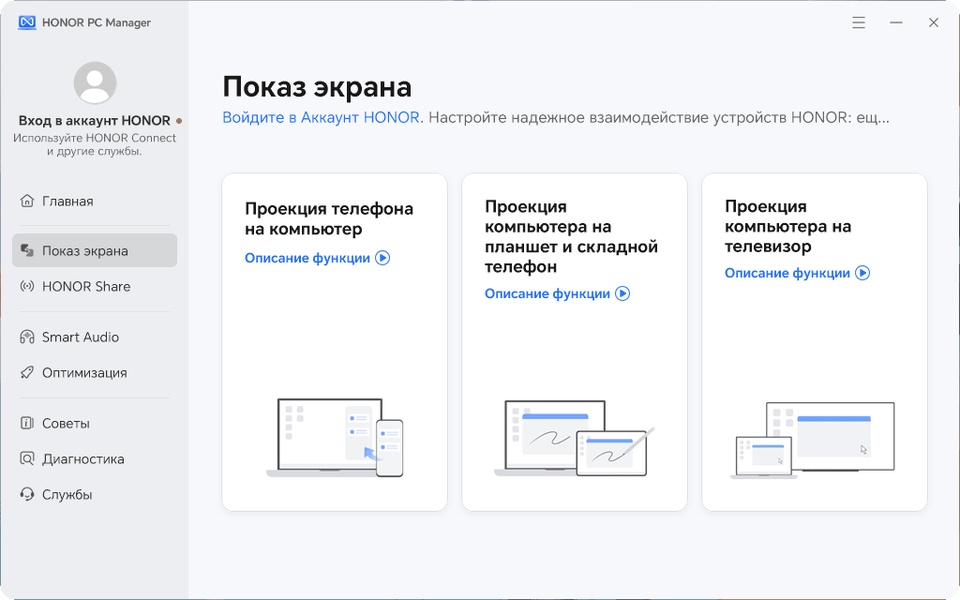Click Вход в аккаунт HONOR text

pos(94,121)
